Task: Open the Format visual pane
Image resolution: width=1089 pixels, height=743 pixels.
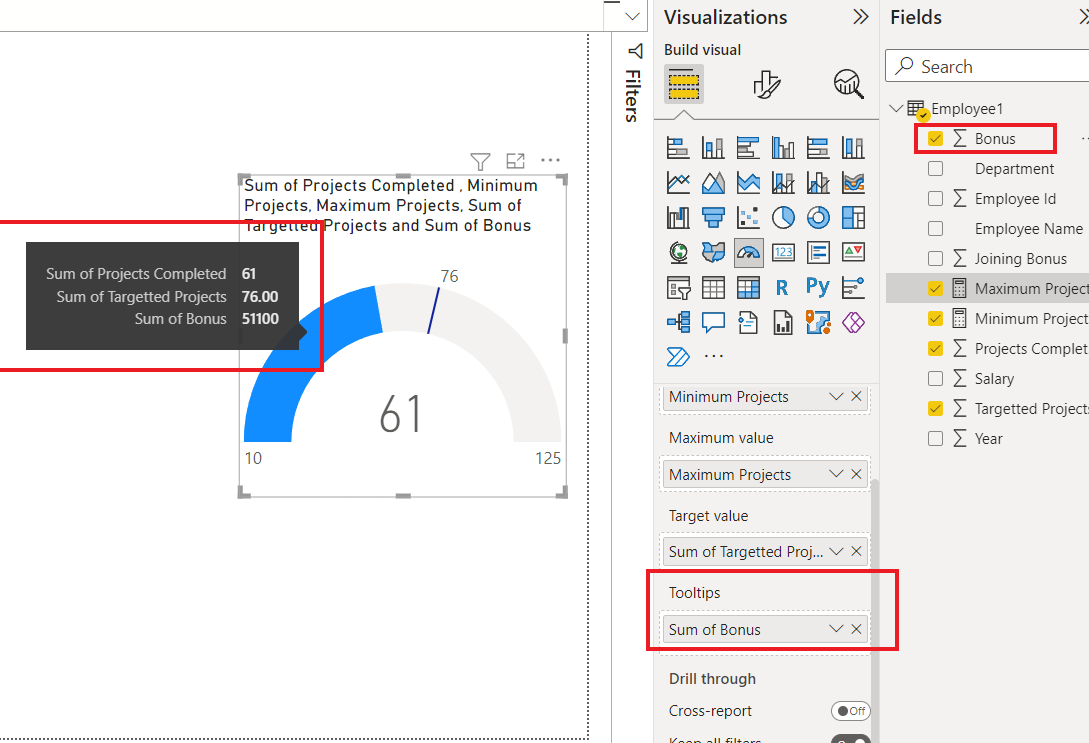Action: coord(766,84)
